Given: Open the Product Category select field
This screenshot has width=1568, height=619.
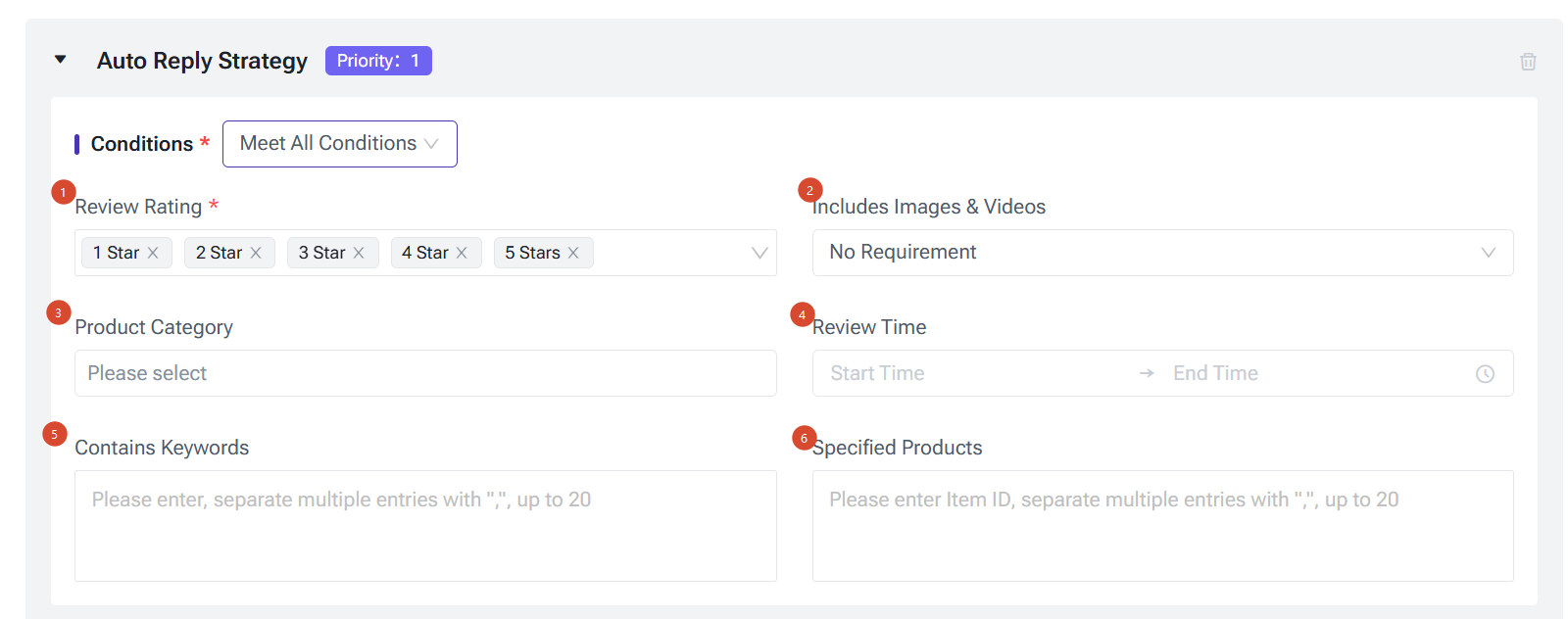Looking at the screenshot, I should point(425,373).
